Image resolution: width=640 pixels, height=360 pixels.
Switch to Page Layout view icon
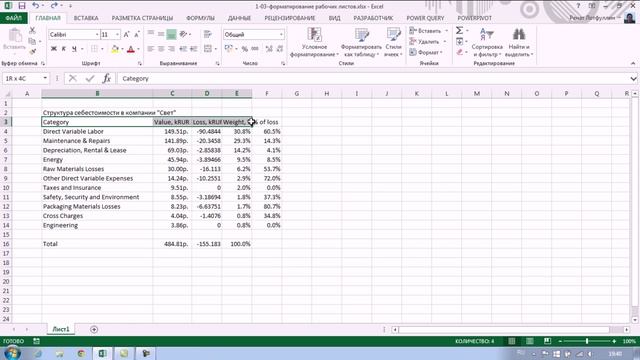click(529, 341)
